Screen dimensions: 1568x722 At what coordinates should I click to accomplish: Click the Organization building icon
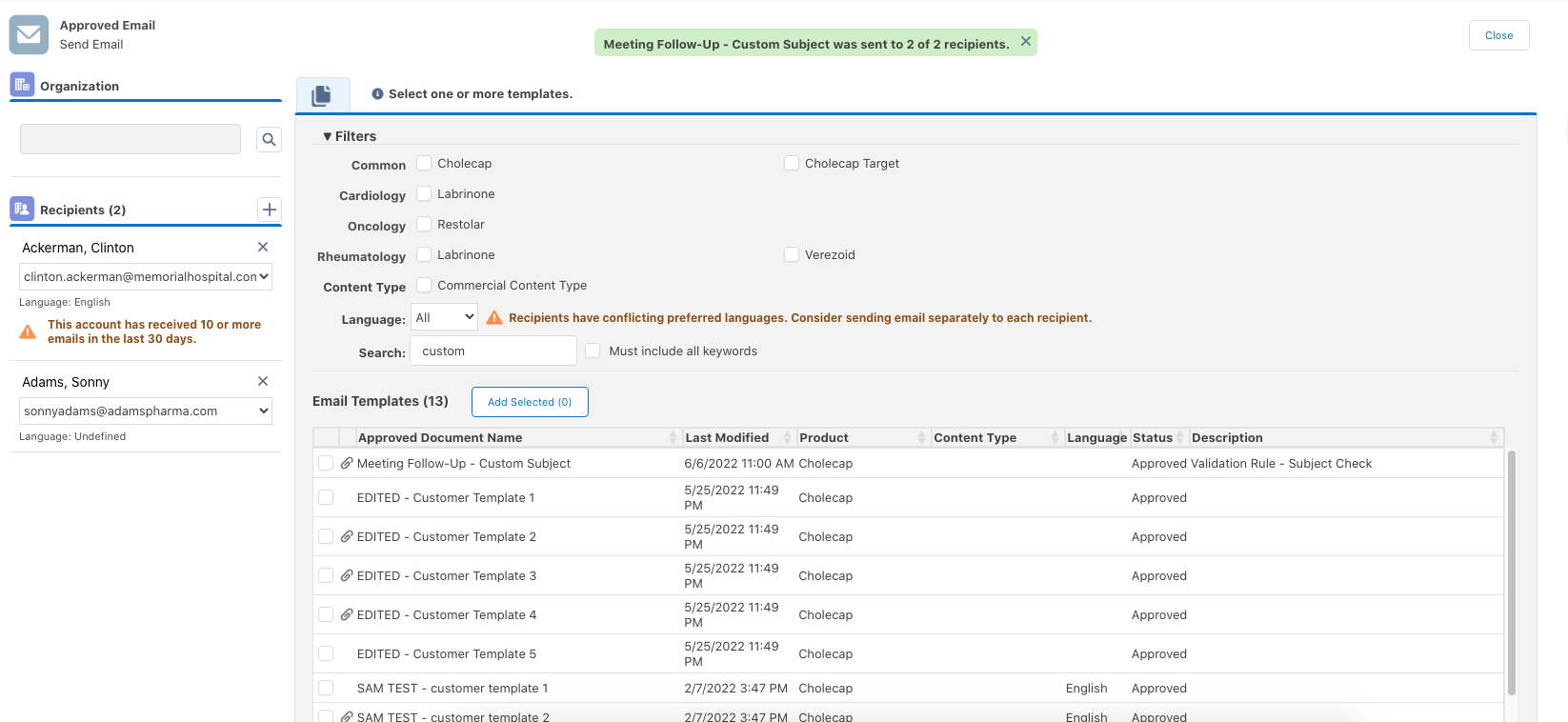click(22, 85)
